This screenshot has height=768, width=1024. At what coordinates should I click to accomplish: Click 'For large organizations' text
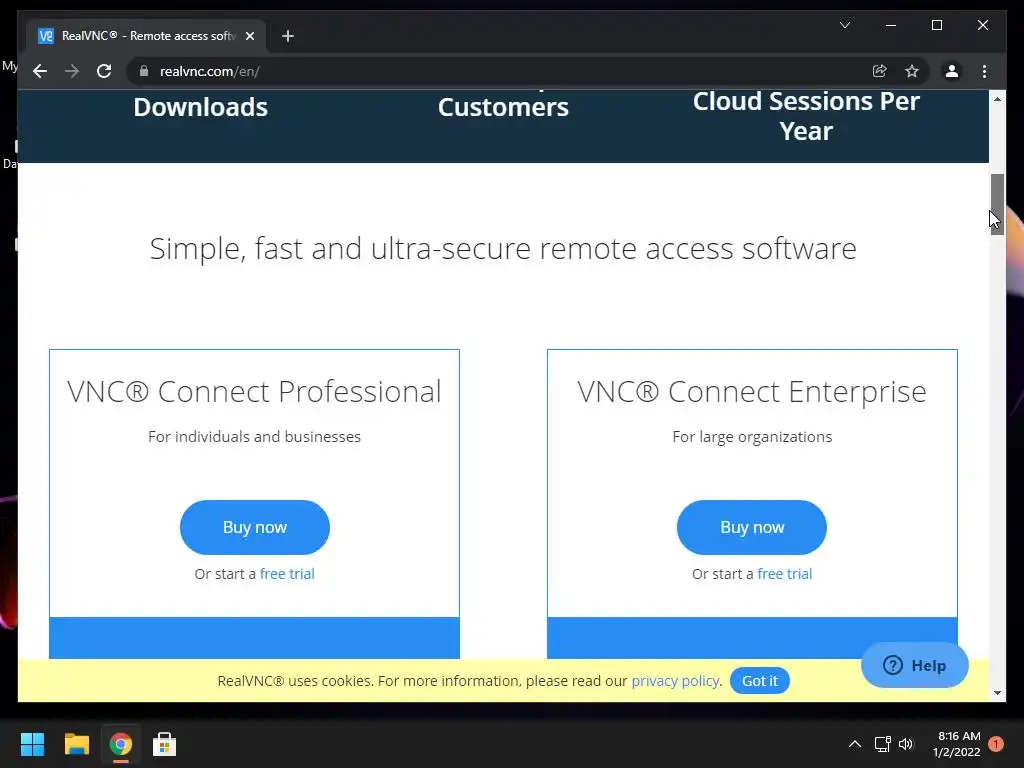click(752, 436)
